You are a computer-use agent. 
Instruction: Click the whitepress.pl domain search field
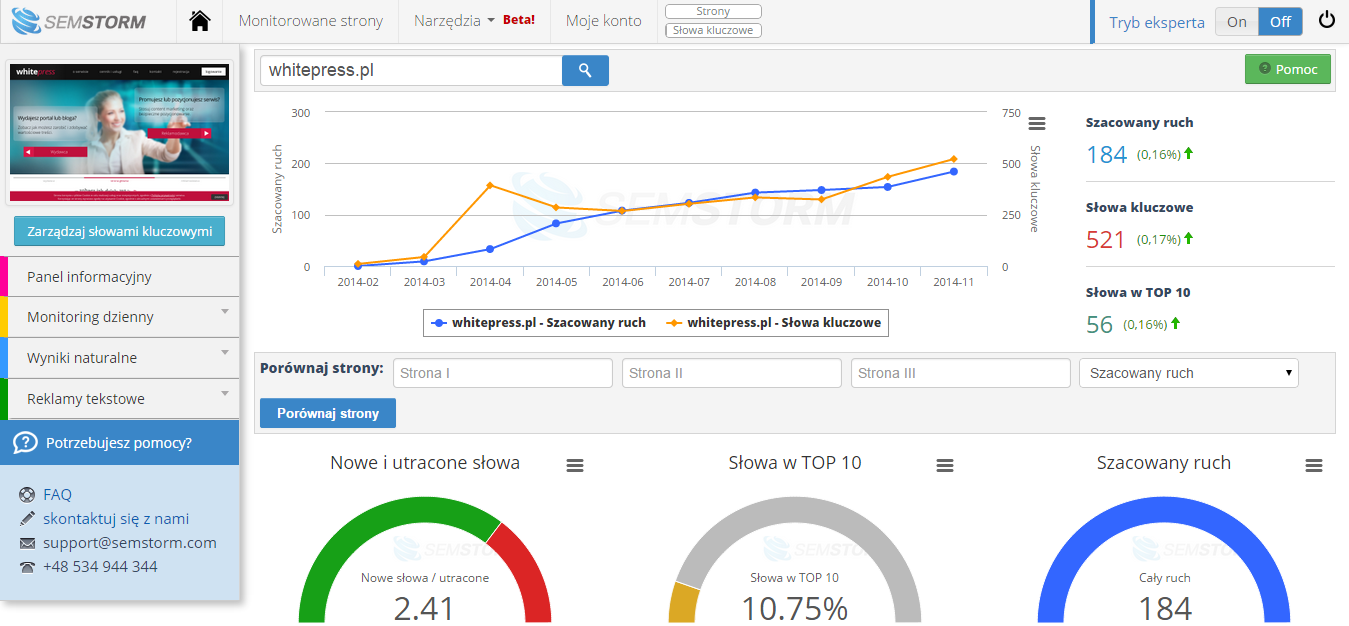coord(411,71)
